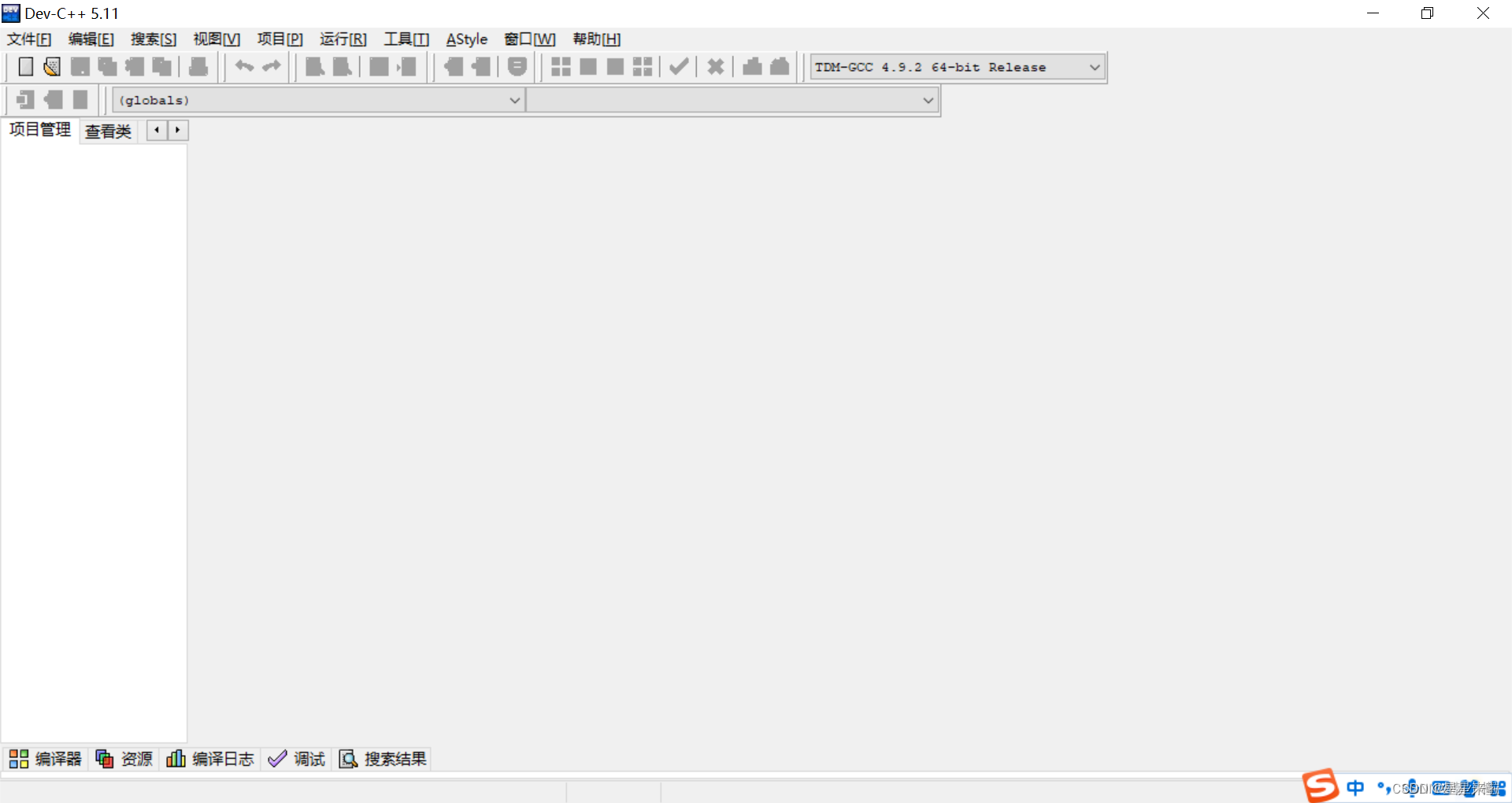Viewport: 1512px width, 803px height.
Task: Open compiler set TDM-GCC 4.9.2 dropdown
Action: [958, 67]
